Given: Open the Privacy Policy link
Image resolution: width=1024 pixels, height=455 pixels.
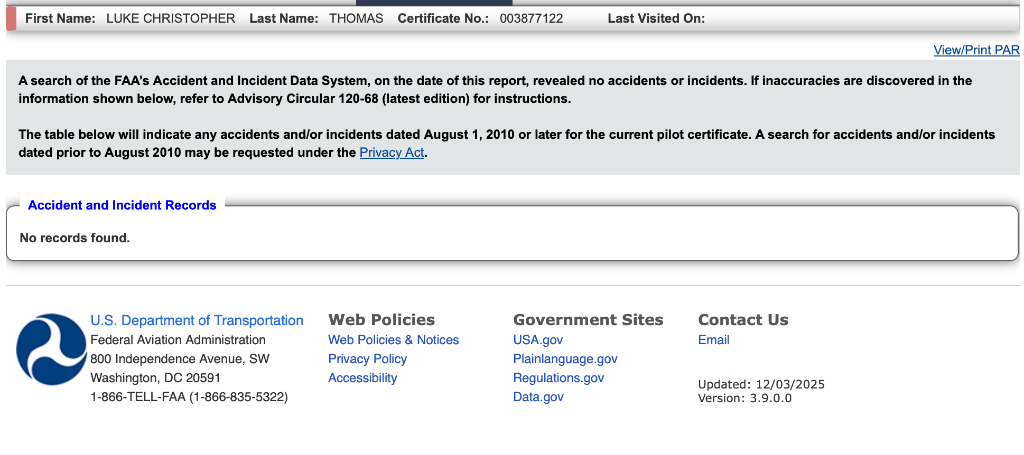Looking at the screenshot, I should (367, 358).
